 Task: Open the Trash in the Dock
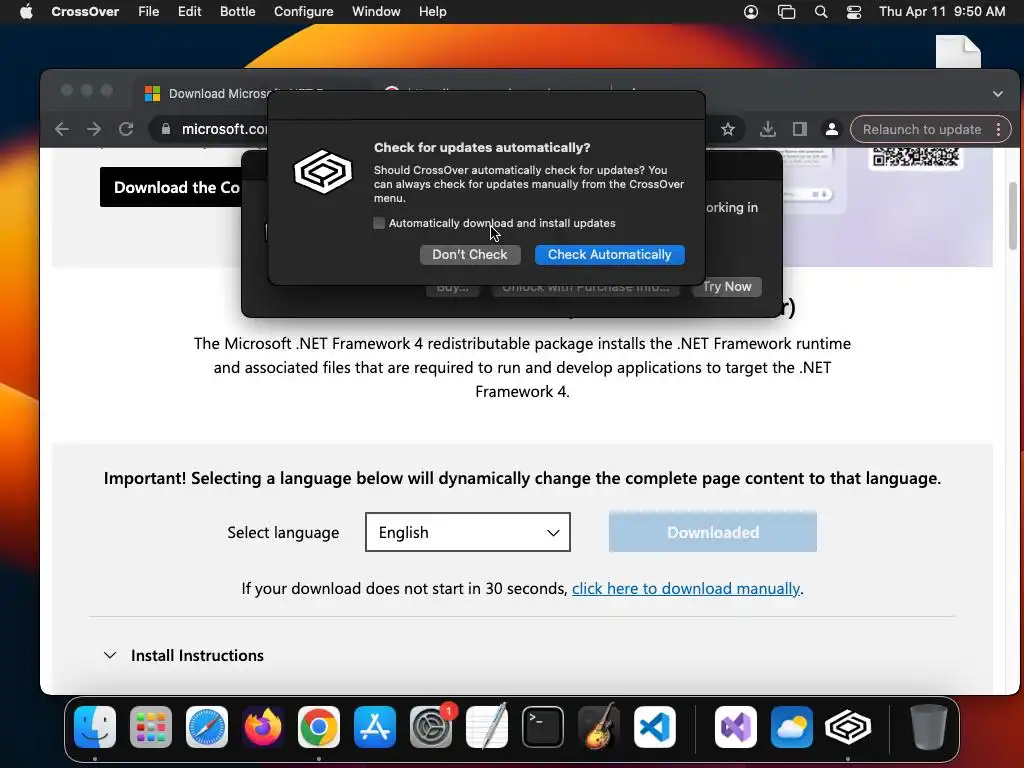click(929, 727)
